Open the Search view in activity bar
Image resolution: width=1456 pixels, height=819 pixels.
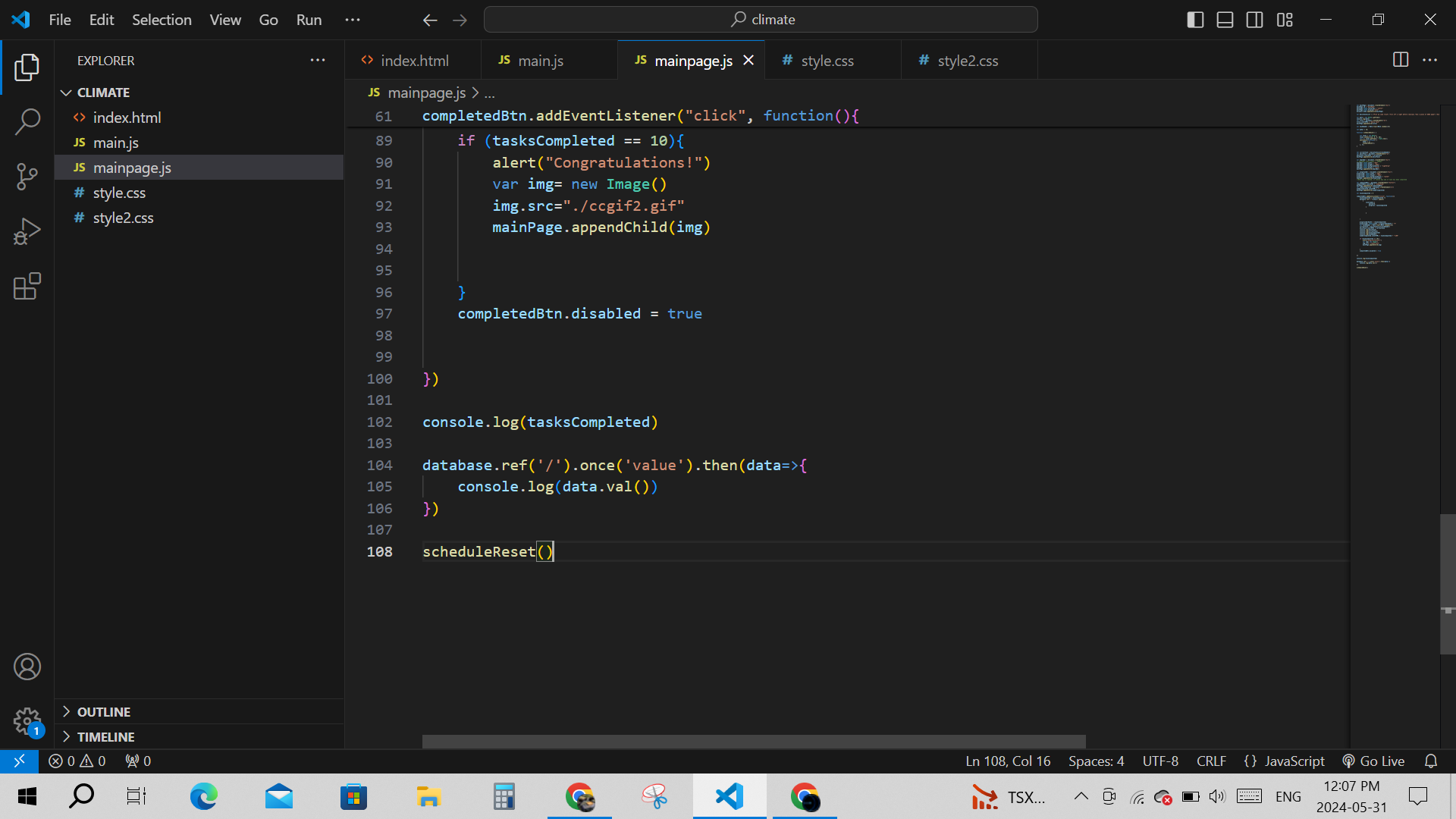(x=27, y=121)
